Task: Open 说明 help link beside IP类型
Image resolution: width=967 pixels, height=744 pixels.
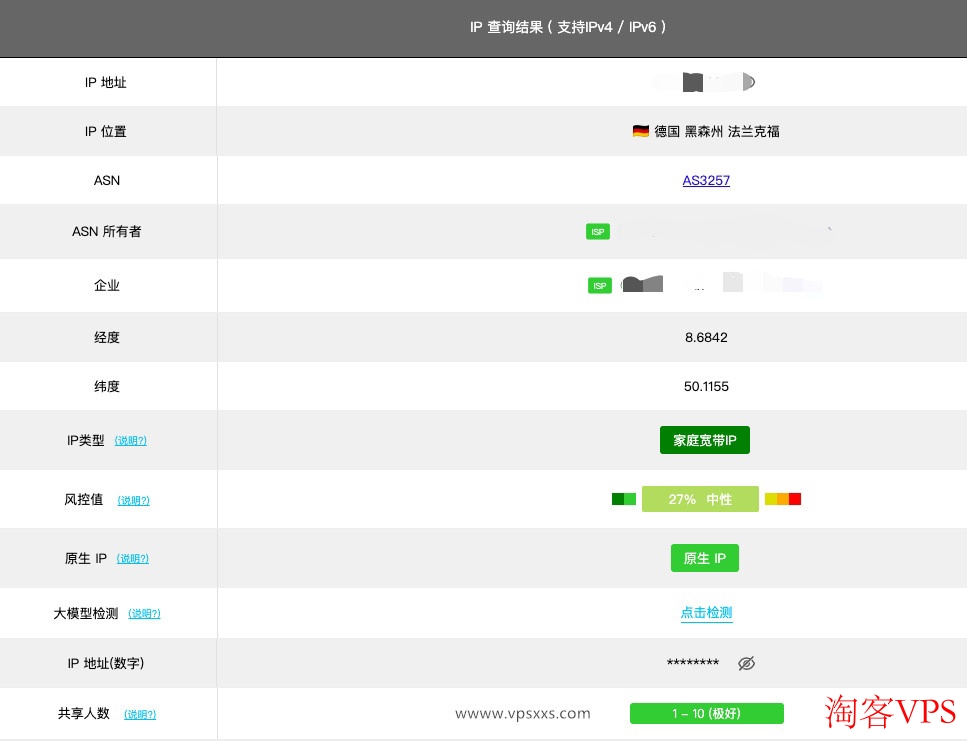Action: click(131, 440)
